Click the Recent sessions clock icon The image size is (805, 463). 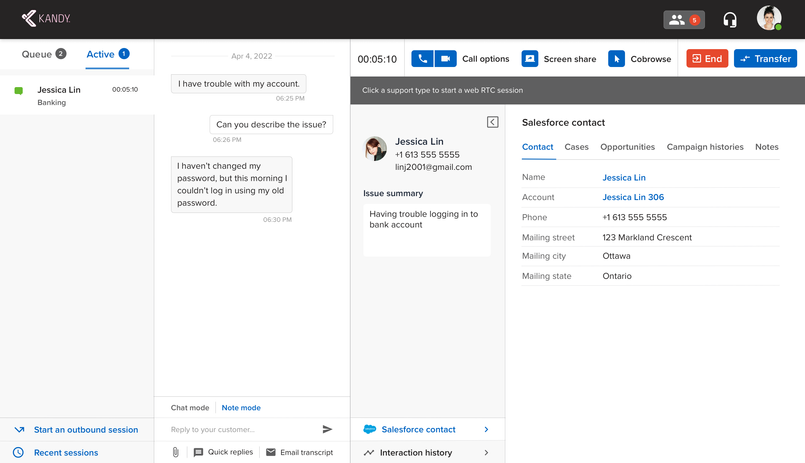pos(18,452)
